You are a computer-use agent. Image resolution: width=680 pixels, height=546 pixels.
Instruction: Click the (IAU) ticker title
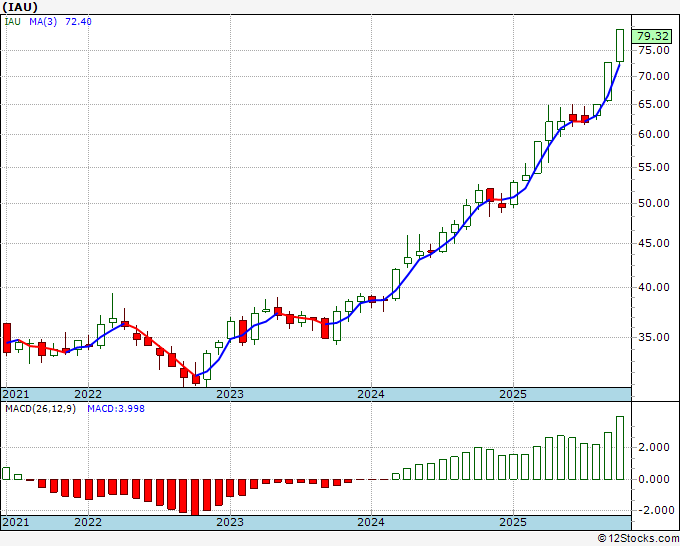coord(20,7)
